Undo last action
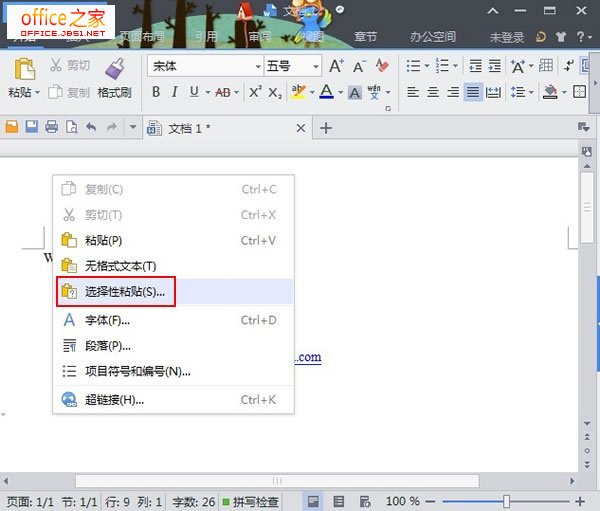Viewport: 600px width, 511px height. (91, 127)
